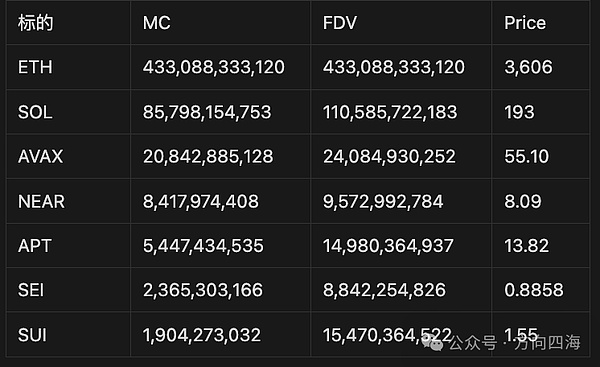Screen dimensions: 600x367
Task: Click ETH market cap 433,088,333,120 in MC column
Action: (214, 67)
